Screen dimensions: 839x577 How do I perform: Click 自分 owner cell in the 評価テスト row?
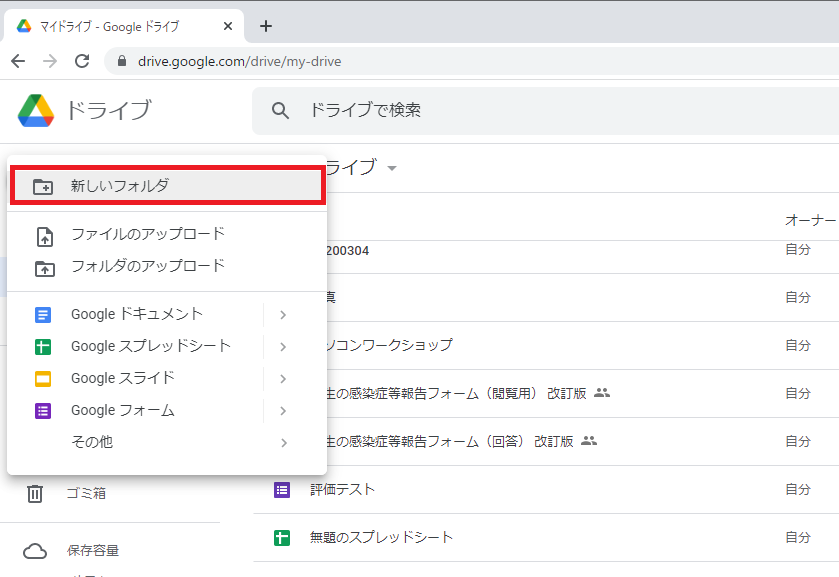(798, 489)
